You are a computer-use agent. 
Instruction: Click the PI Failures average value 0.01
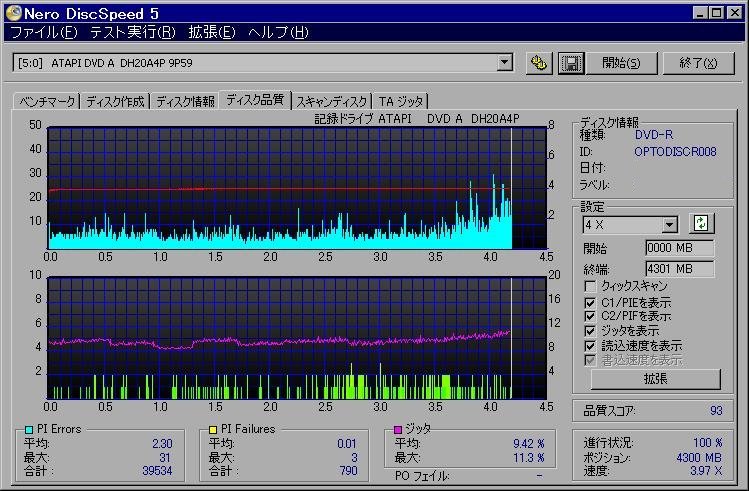pyautogui.click(x=347, y=444)
